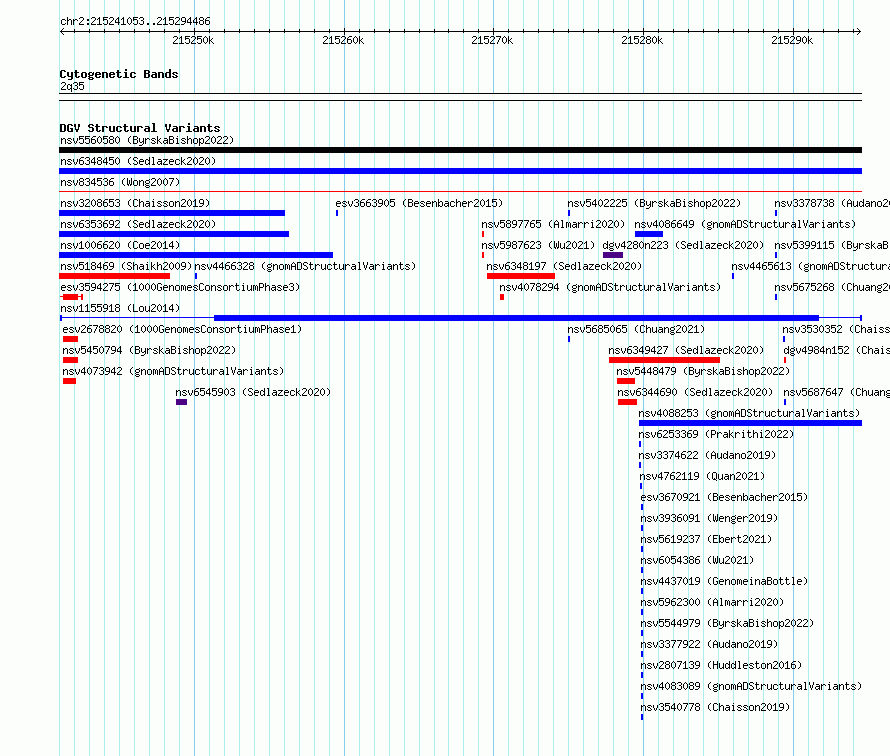Click nsv5450794 (ByrskaBishop2022) label
The image size is (890, 756).
coord(149,350)
